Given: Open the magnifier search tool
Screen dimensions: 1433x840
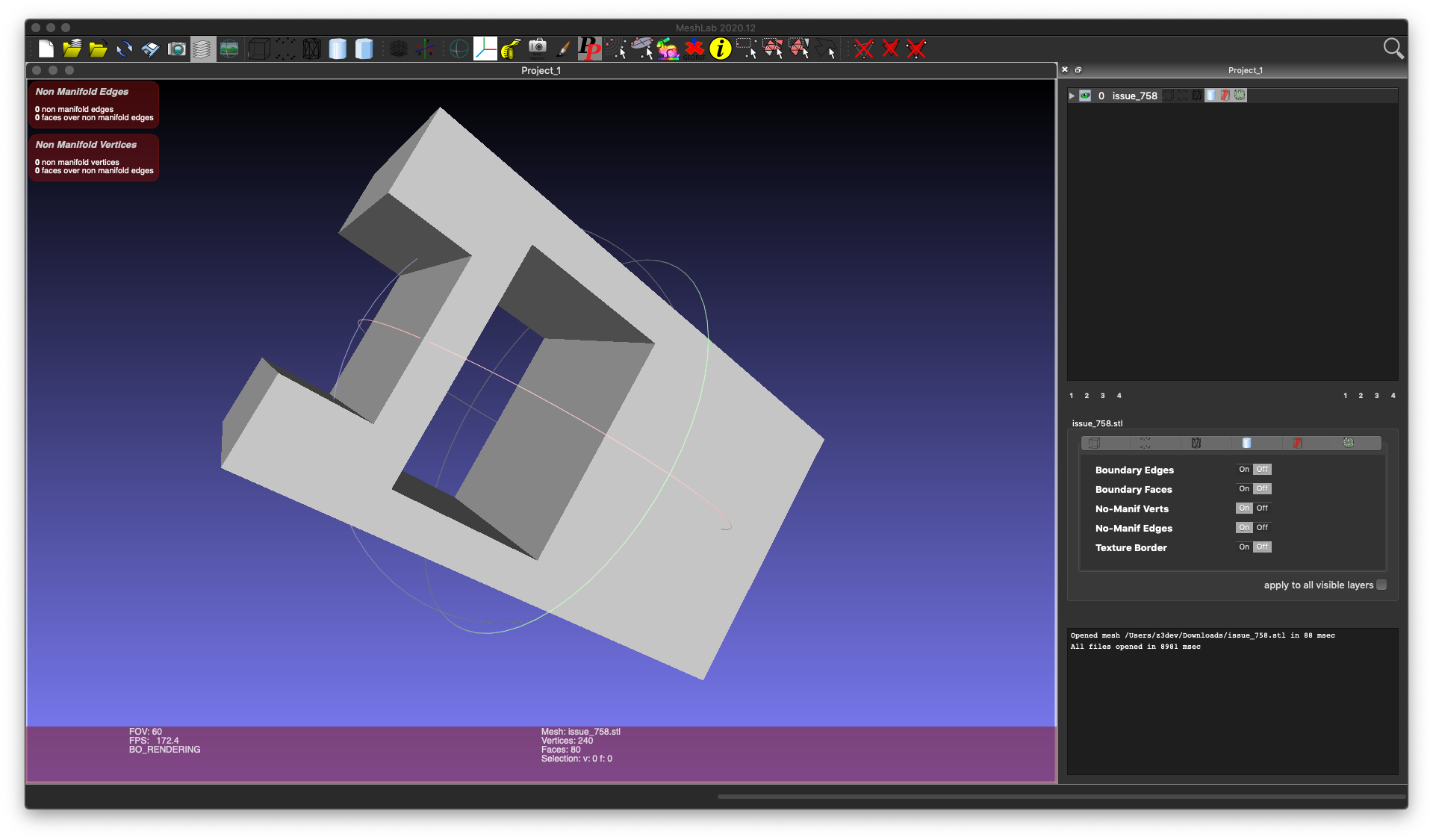Looking at the screenshot, I should tap(1392, 48).
